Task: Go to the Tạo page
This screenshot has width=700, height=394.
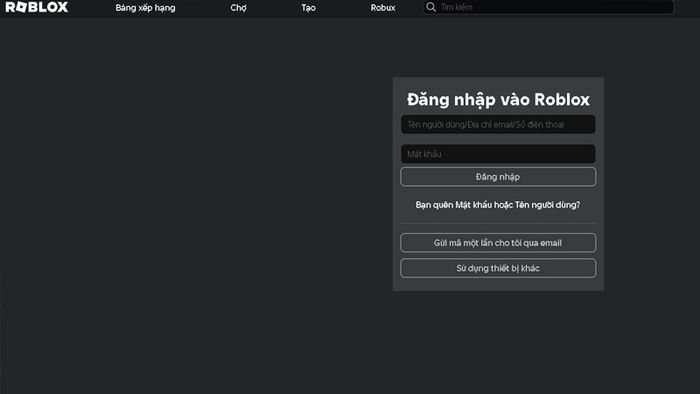Action: point(308,8)
